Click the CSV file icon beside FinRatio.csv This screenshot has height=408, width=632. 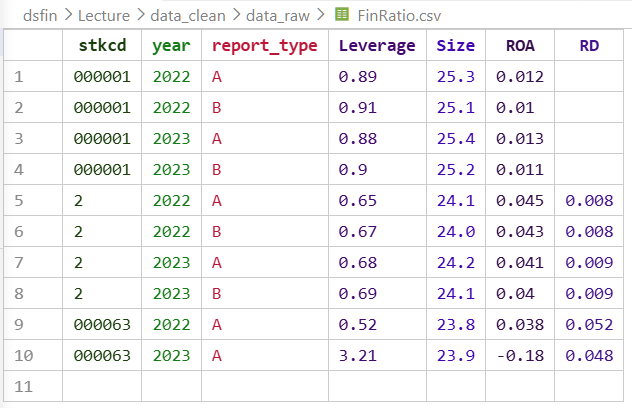(x=342, y=15)
